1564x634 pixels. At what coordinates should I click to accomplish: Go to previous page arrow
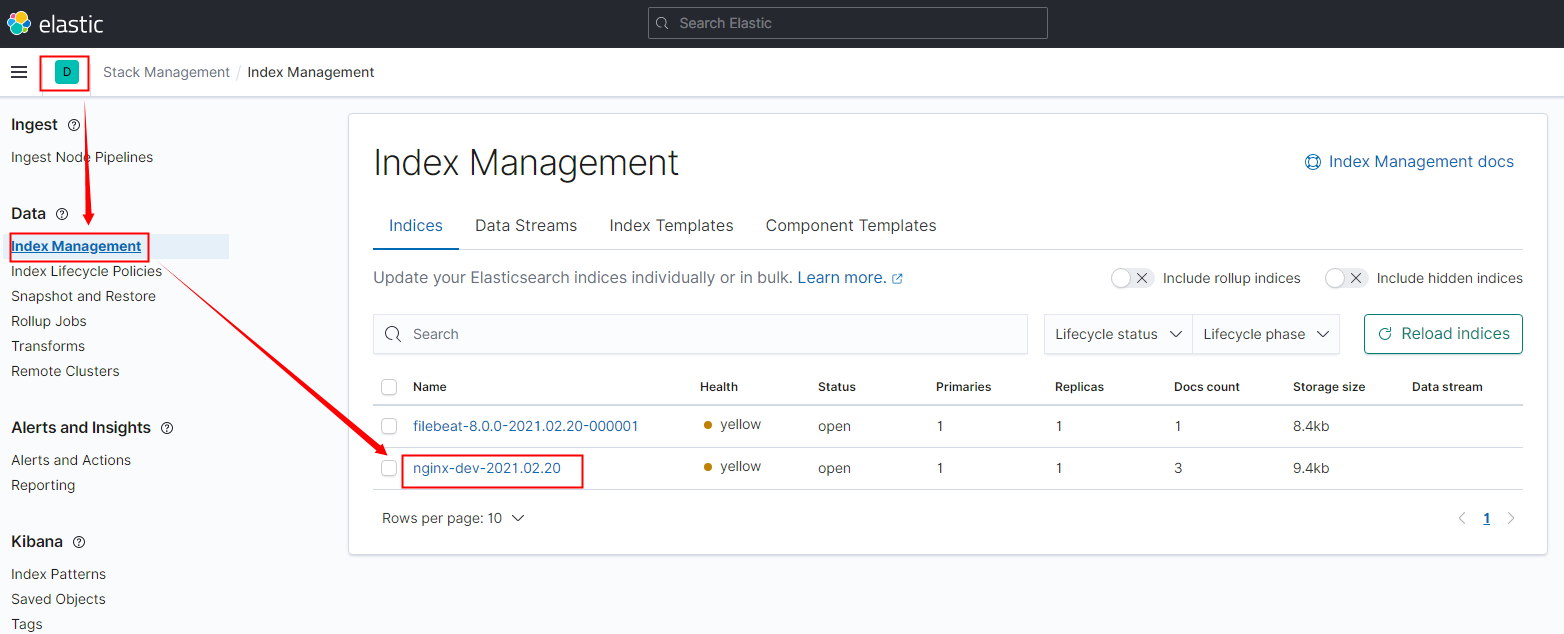click(1462, 518)
